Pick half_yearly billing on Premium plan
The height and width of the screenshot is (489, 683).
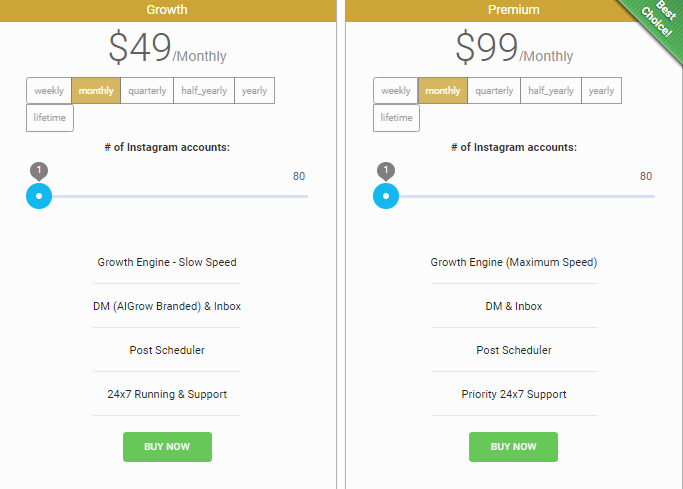coord(551,91)
